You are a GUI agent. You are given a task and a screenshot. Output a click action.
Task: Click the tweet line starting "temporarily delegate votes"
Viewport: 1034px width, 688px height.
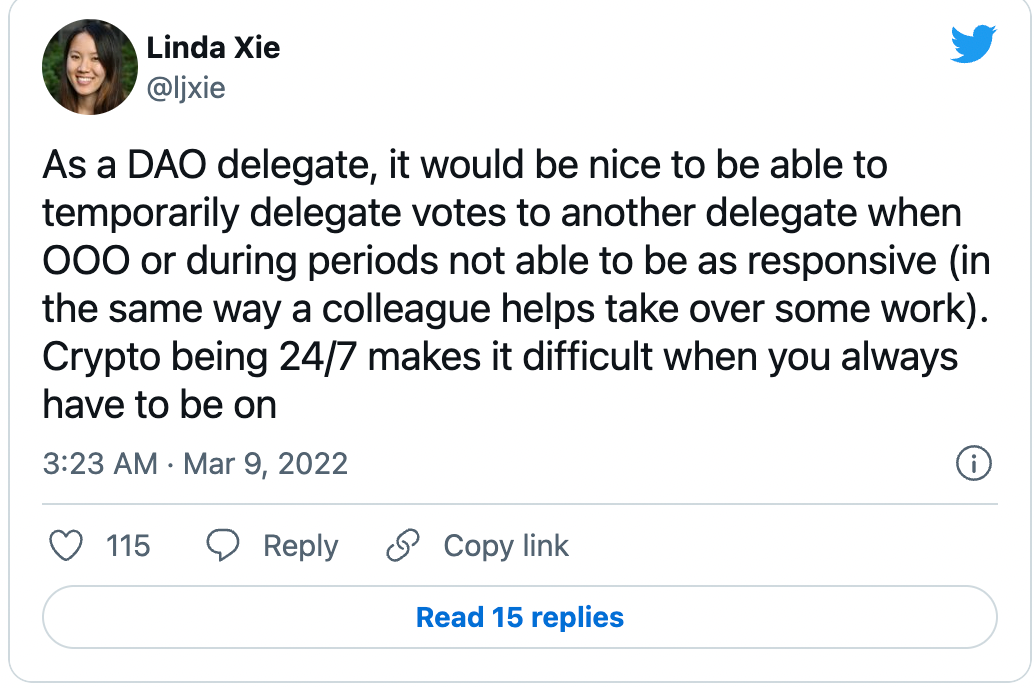(x=502, y=213)
